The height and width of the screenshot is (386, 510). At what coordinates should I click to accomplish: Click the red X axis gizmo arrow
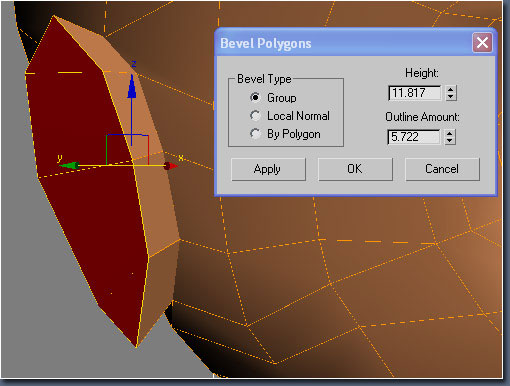coord(171,166)
